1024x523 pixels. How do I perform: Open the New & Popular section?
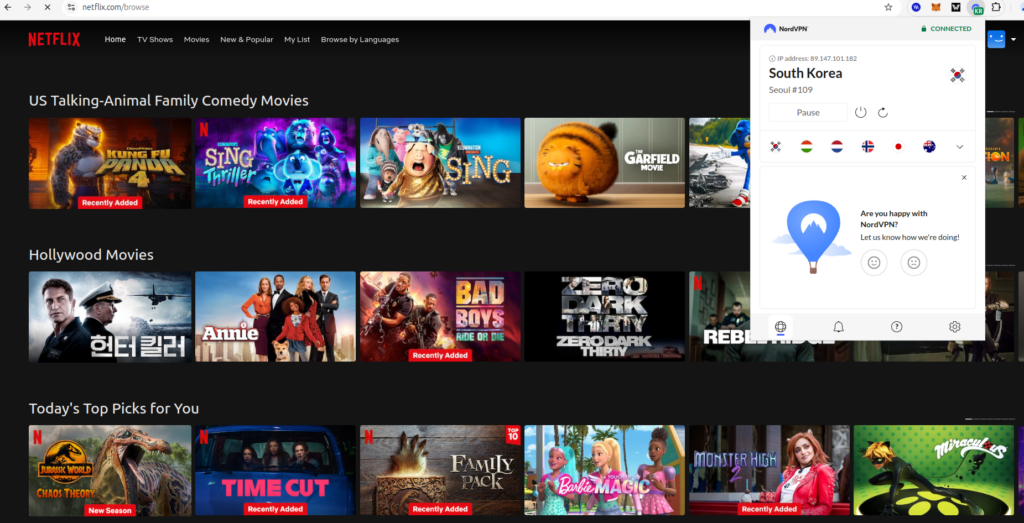[x=247, y=39]
